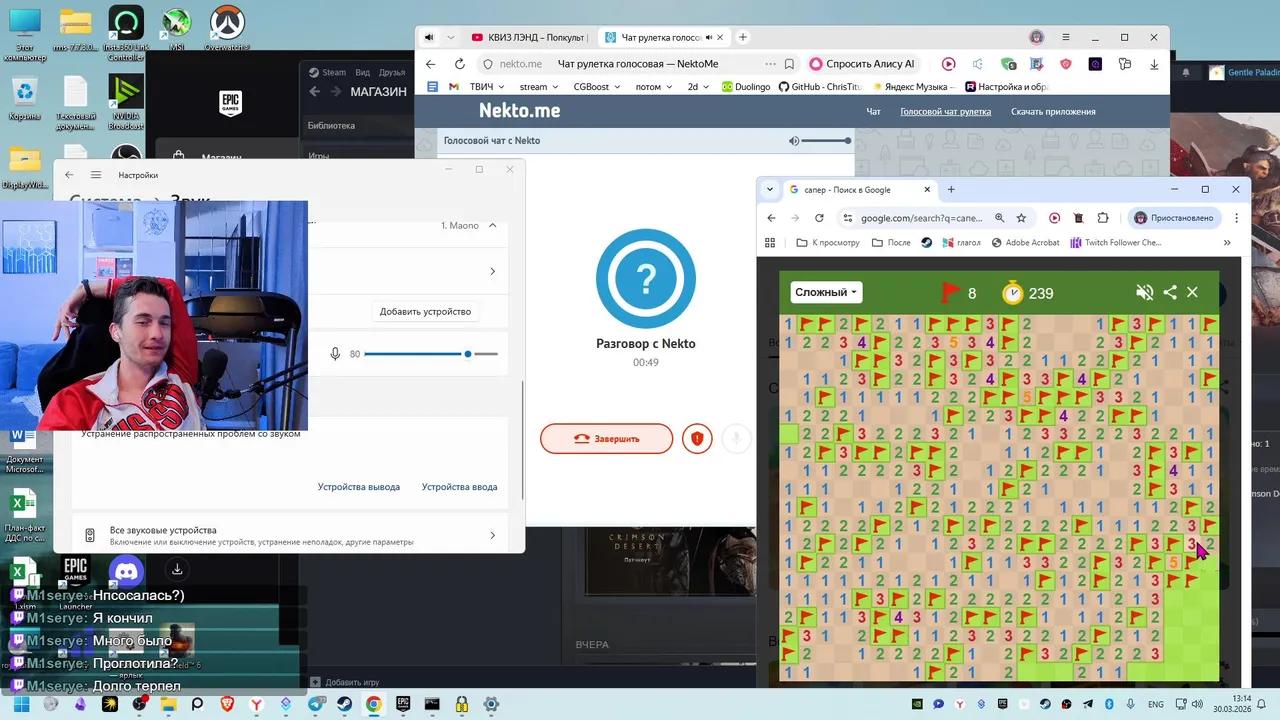Expand the CGBoost bookmarks folder
1280x720 pixels.
(x=597, y=87)
